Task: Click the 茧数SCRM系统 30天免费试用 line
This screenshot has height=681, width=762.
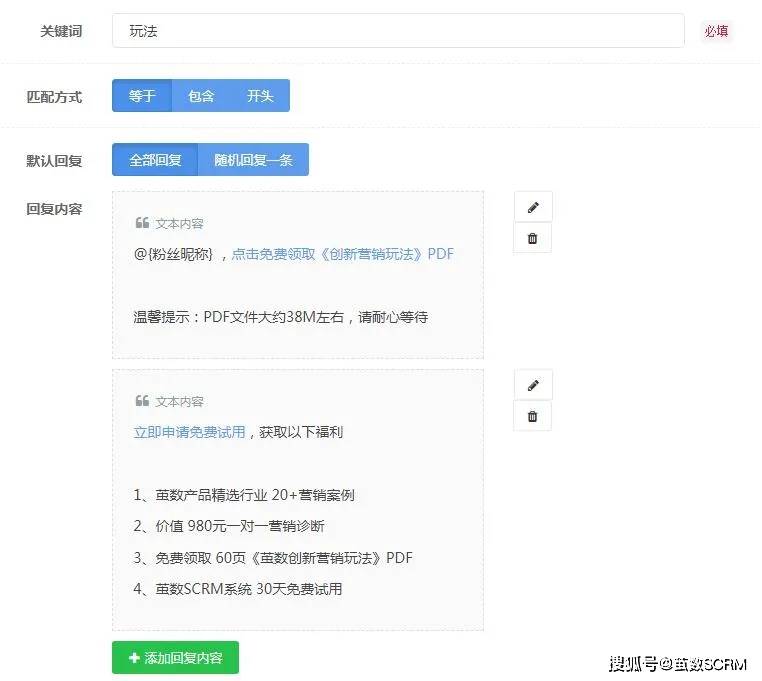Action: tap(238, 589)
